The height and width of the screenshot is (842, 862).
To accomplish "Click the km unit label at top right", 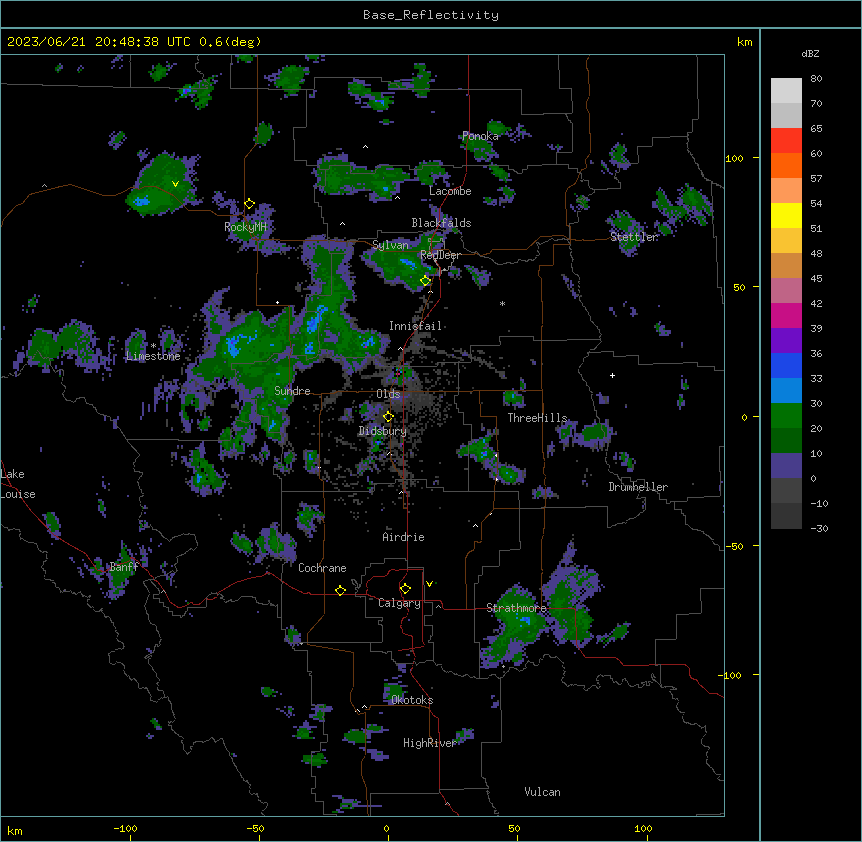I will pos(744,42).
